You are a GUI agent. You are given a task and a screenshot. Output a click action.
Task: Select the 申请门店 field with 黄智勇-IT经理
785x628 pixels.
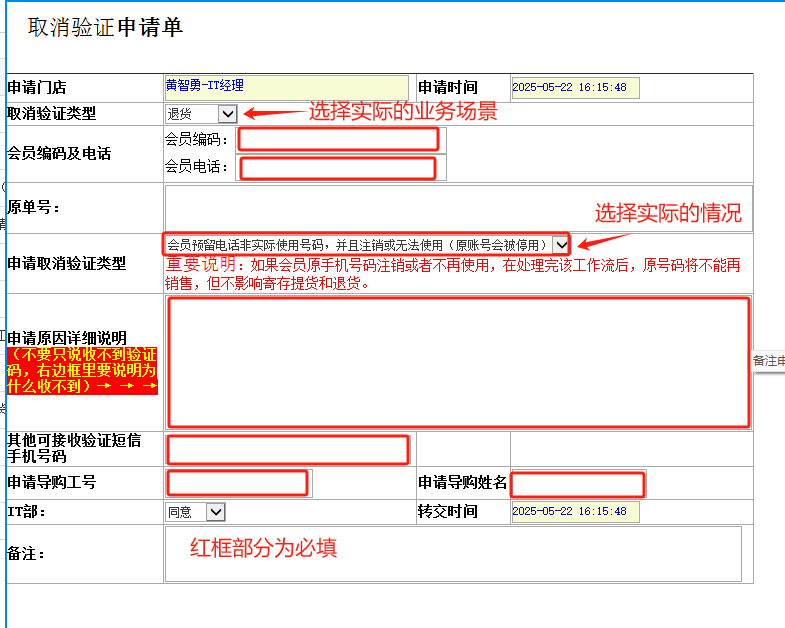click(287, 87)
